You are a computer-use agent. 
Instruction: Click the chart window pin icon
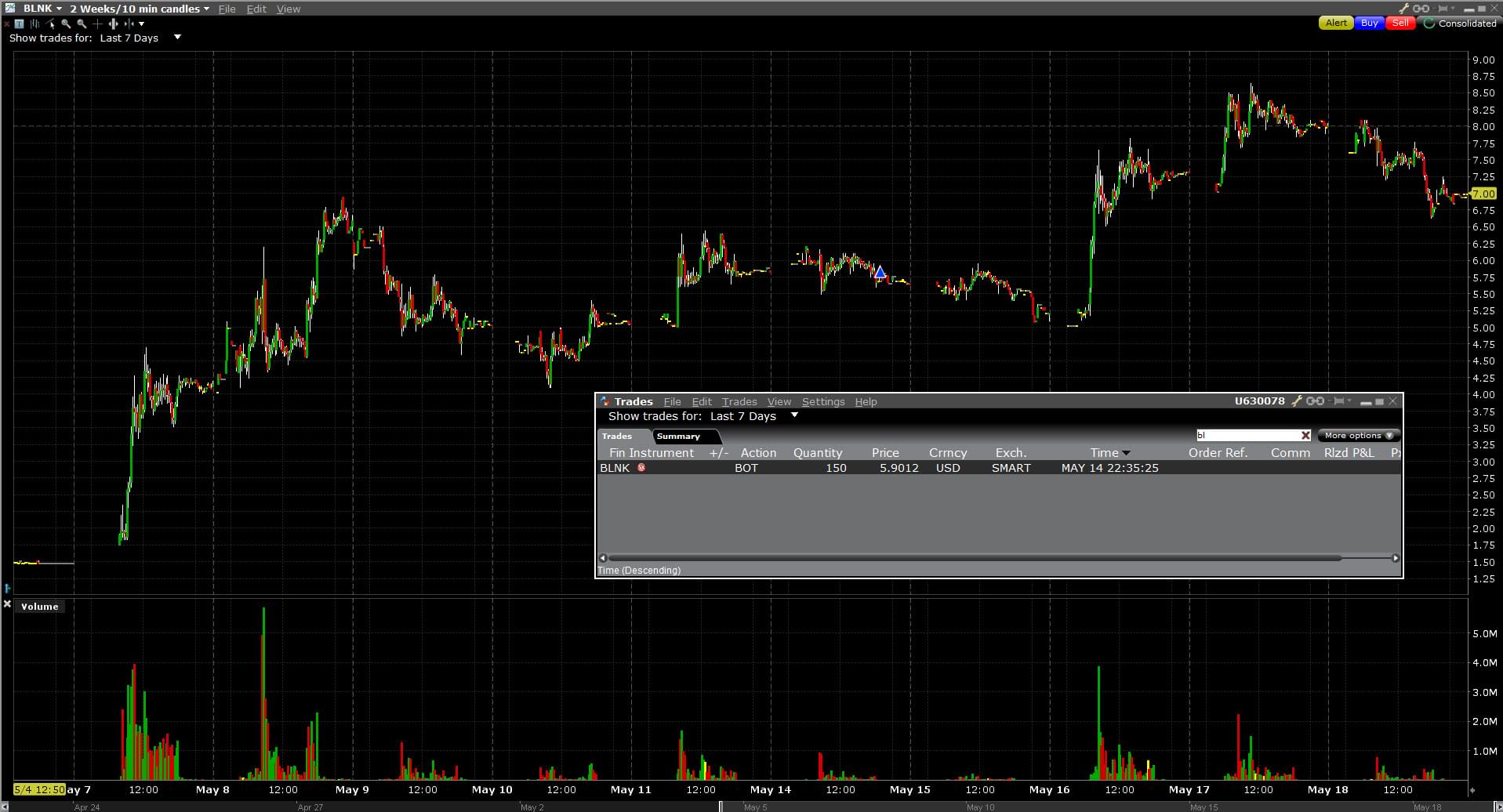tap(1442, 9)
